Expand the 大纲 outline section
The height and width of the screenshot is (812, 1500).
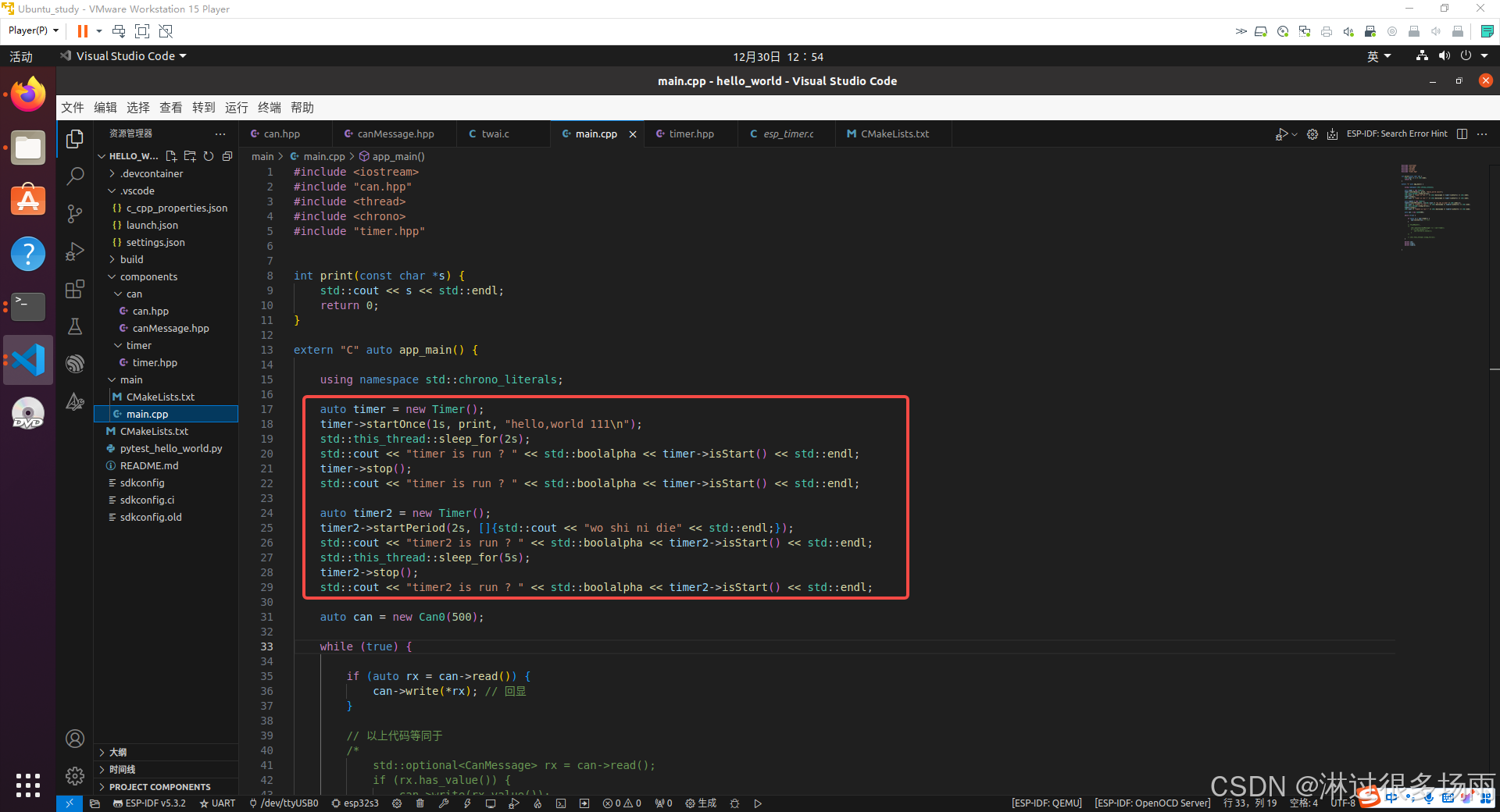tap(166, 752)
